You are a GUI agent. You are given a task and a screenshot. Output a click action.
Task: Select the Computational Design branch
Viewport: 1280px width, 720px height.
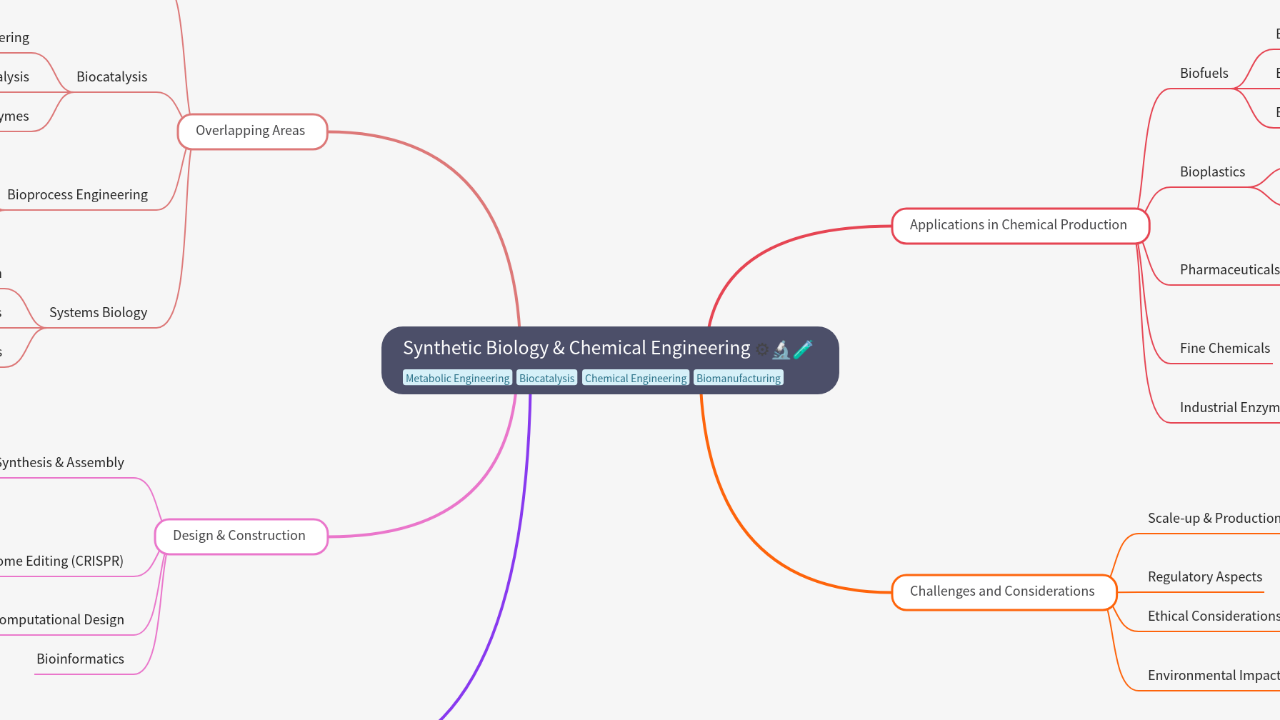62,620
